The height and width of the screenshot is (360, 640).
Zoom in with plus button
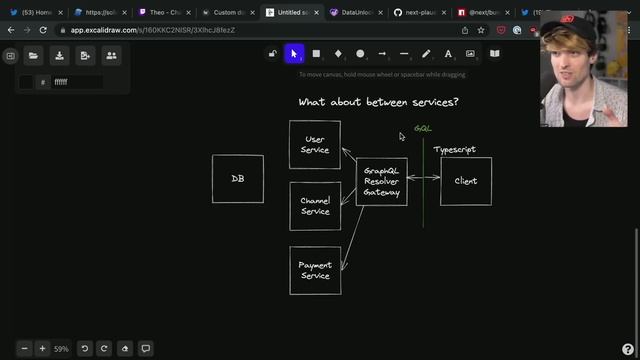pos(42,349)
